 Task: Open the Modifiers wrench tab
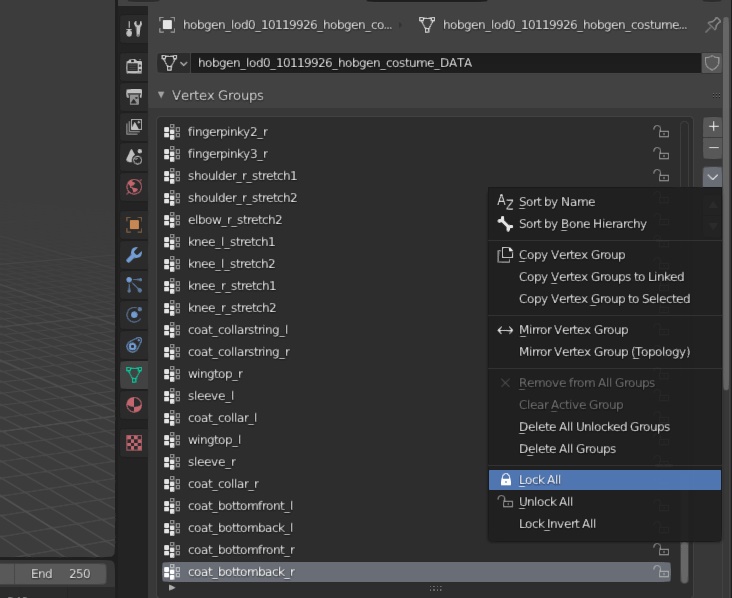tap(134, 255)
